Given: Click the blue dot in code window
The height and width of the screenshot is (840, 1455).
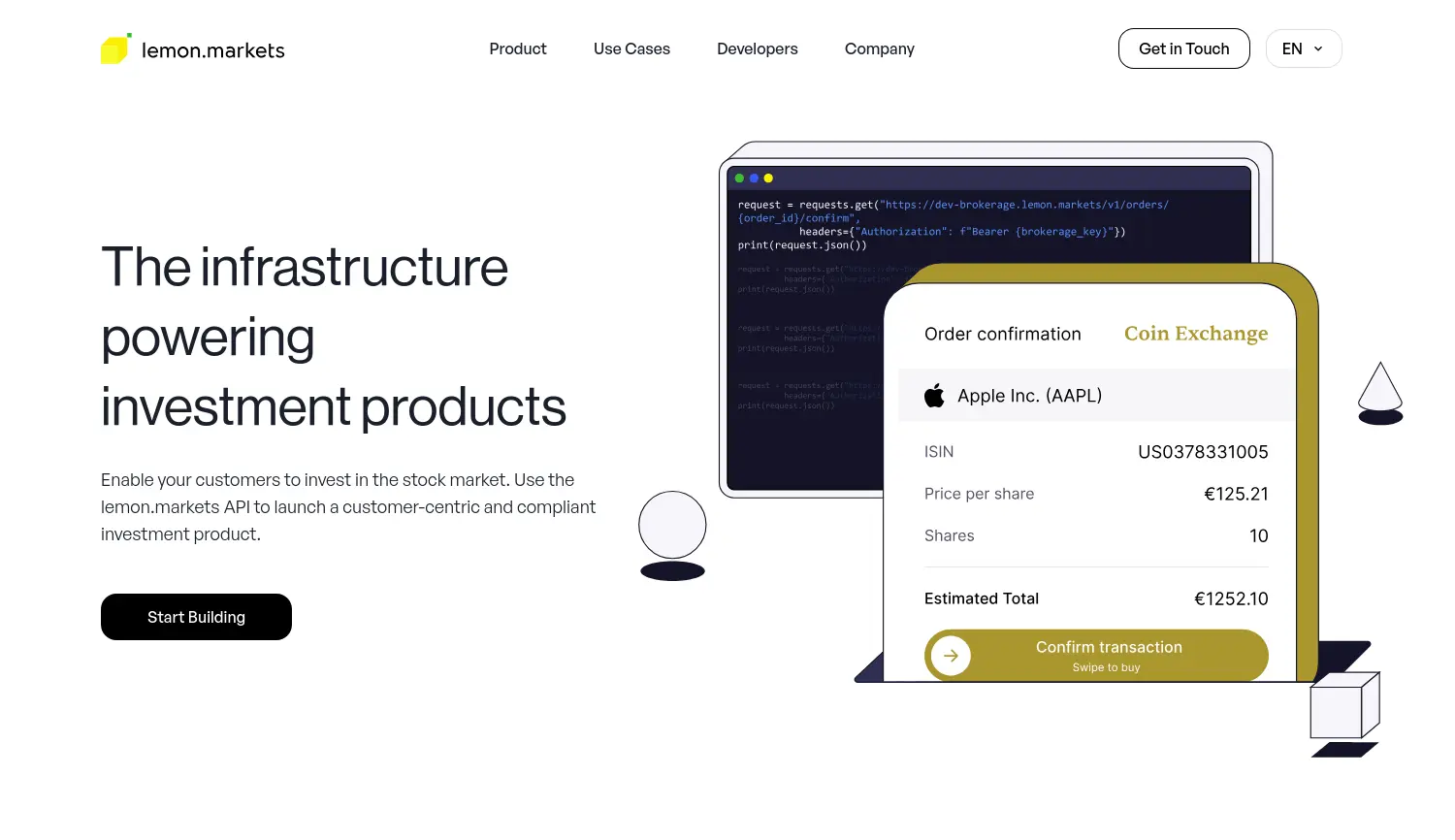Looking at the screenshot, I should (x=754, y=178).
